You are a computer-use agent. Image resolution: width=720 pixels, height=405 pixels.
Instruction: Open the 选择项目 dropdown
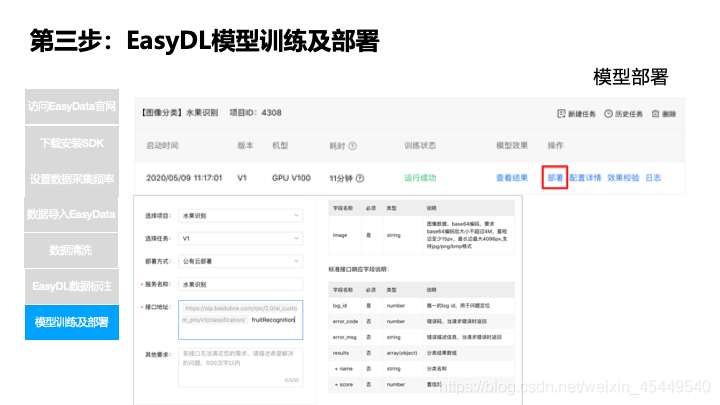coord(241,215)
